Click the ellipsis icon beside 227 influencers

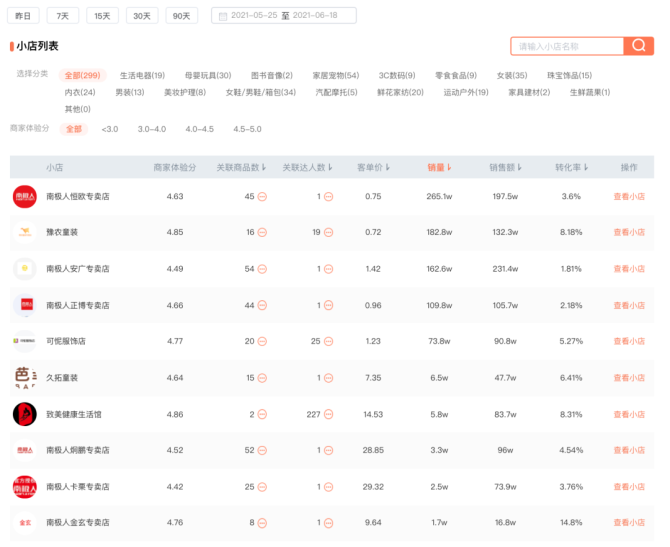(x=328, y=415)
